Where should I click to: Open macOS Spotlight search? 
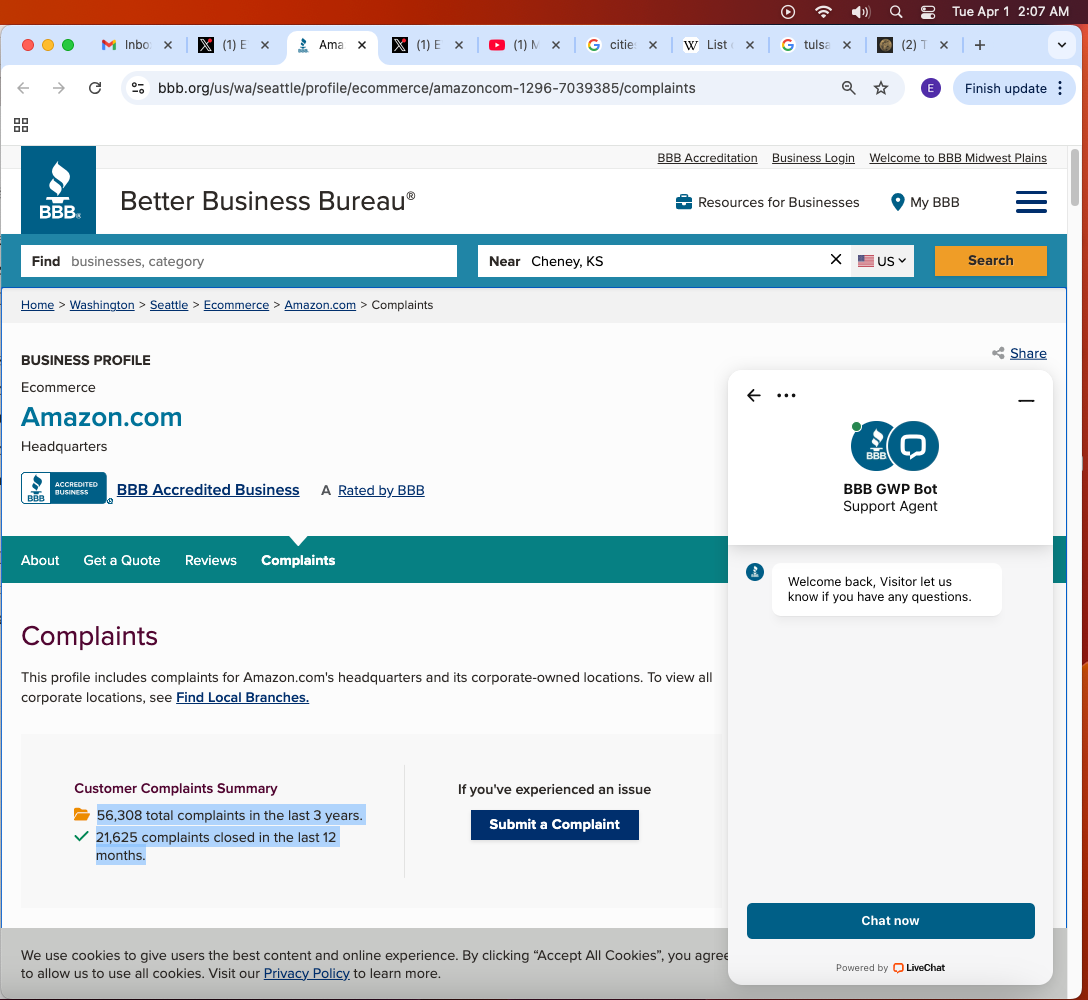(896, 12)
